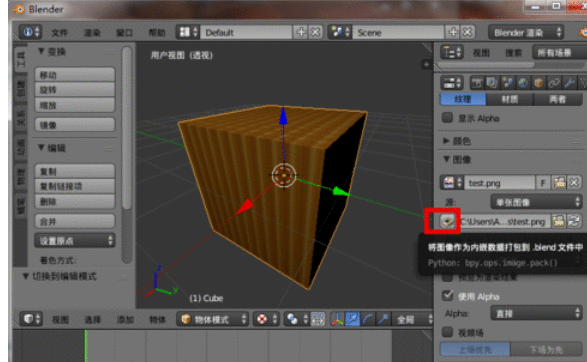Open the Blender 渲染 engine dropdown
Viewport: 587px width, 362px height.
[526, 33]
